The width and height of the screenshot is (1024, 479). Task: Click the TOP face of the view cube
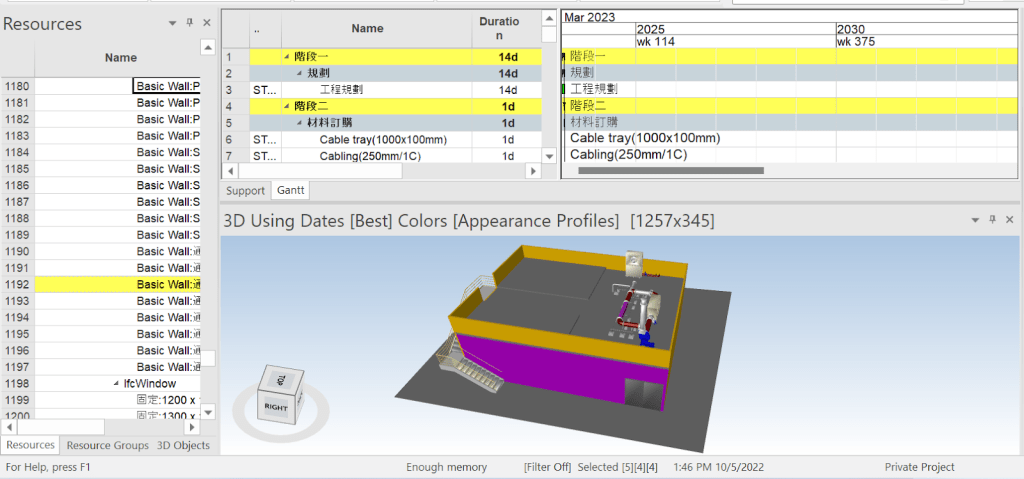282,380
